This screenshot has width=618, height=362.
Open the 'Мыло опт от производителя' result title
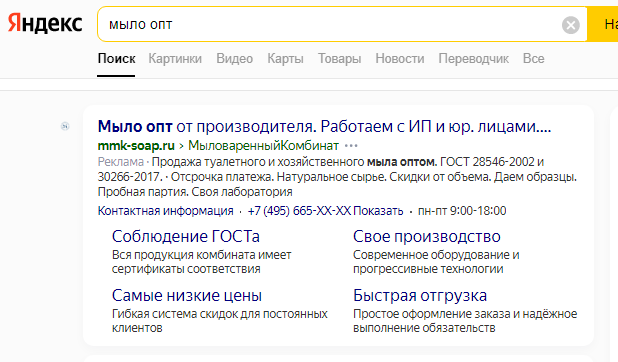324,127
